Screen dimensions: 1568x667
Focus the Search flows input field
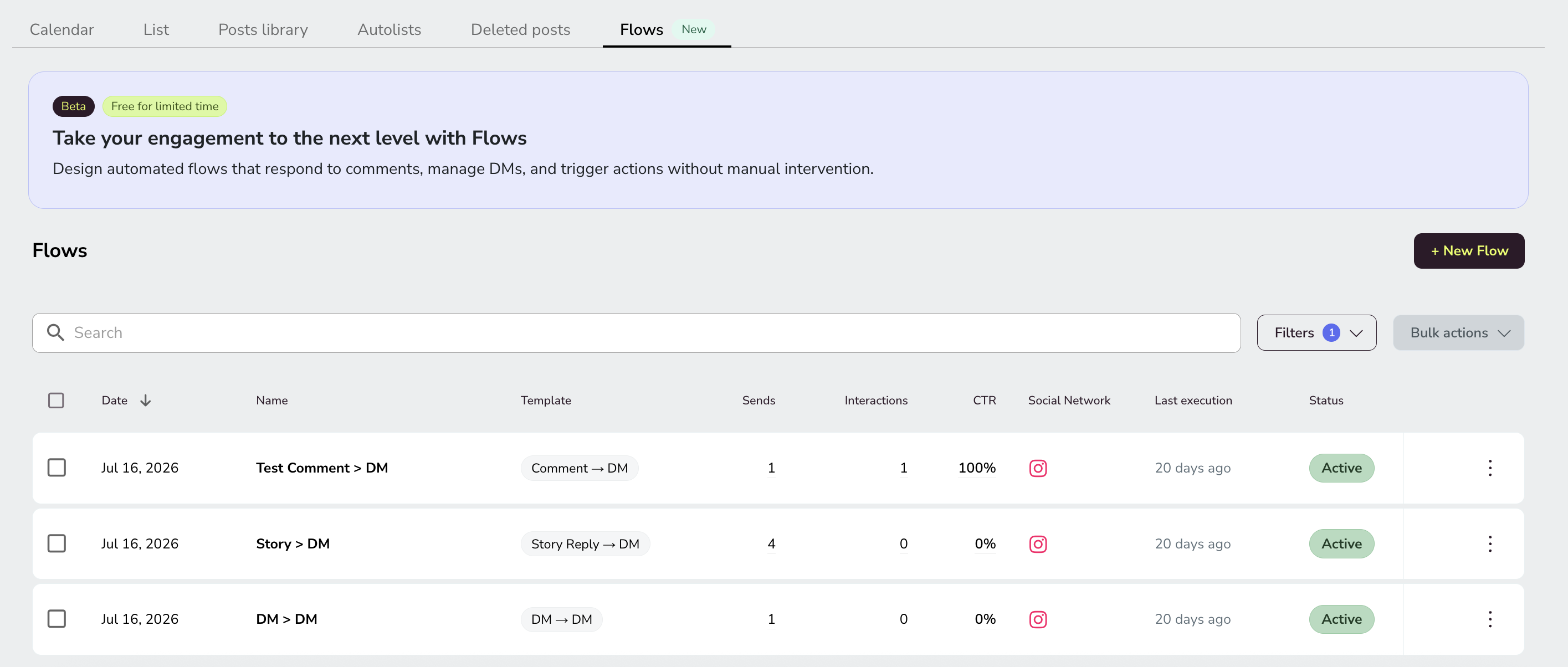pos(636,333)
